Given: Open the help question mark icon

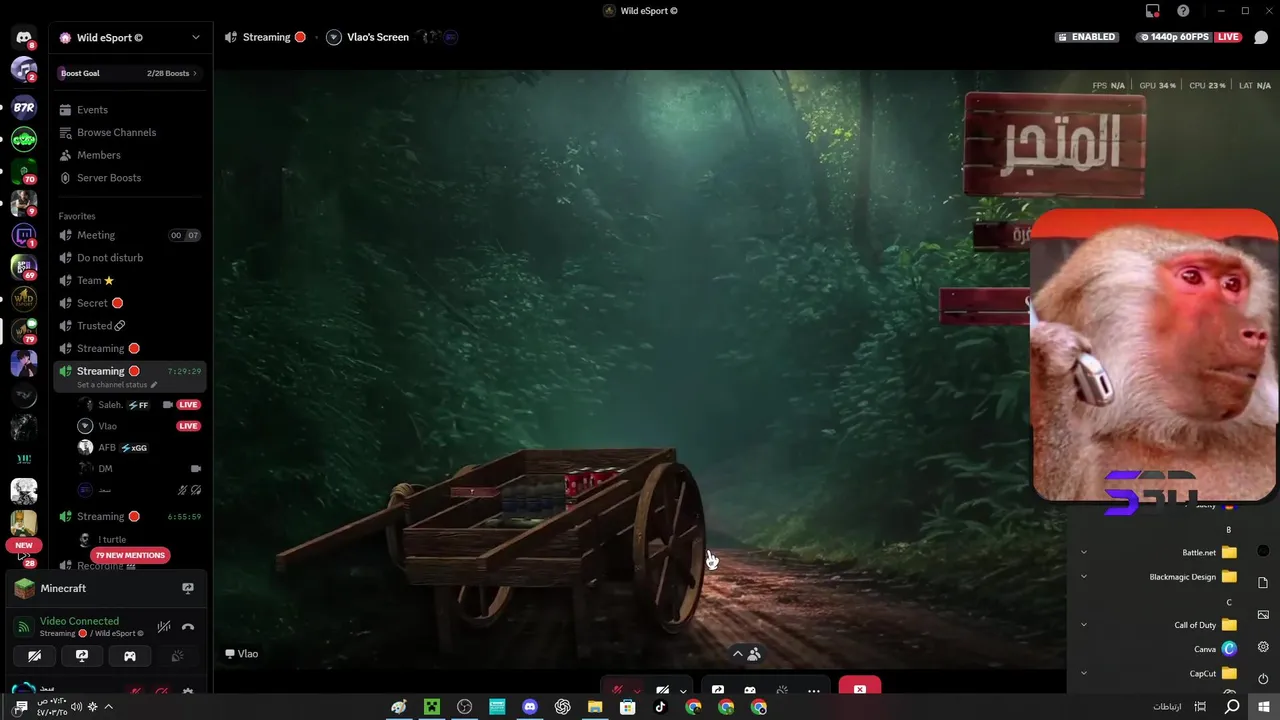Looking at the screenshot, I should tap(1184, 11).
